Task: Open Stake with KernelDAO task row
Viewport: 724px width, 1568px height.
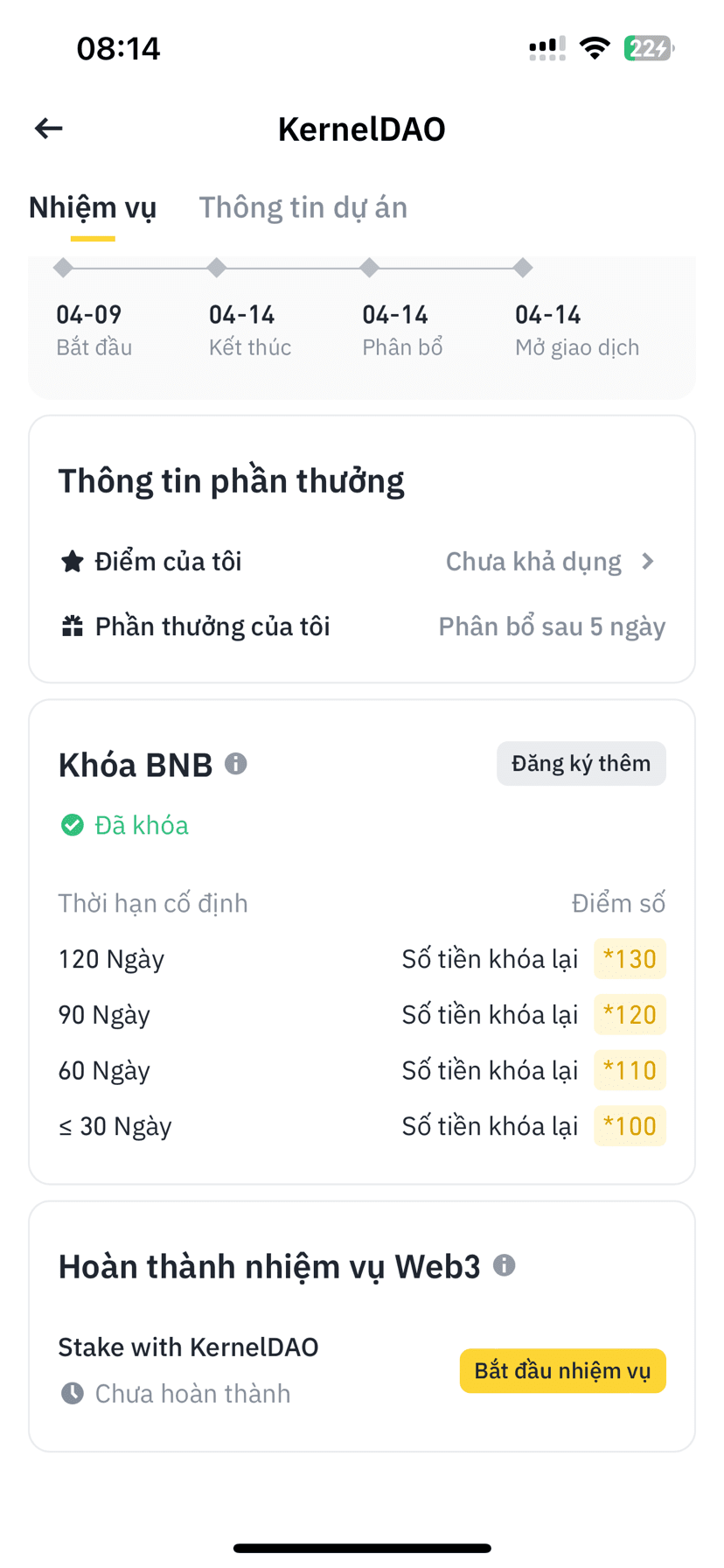Action: click(x=362, y=1370)
